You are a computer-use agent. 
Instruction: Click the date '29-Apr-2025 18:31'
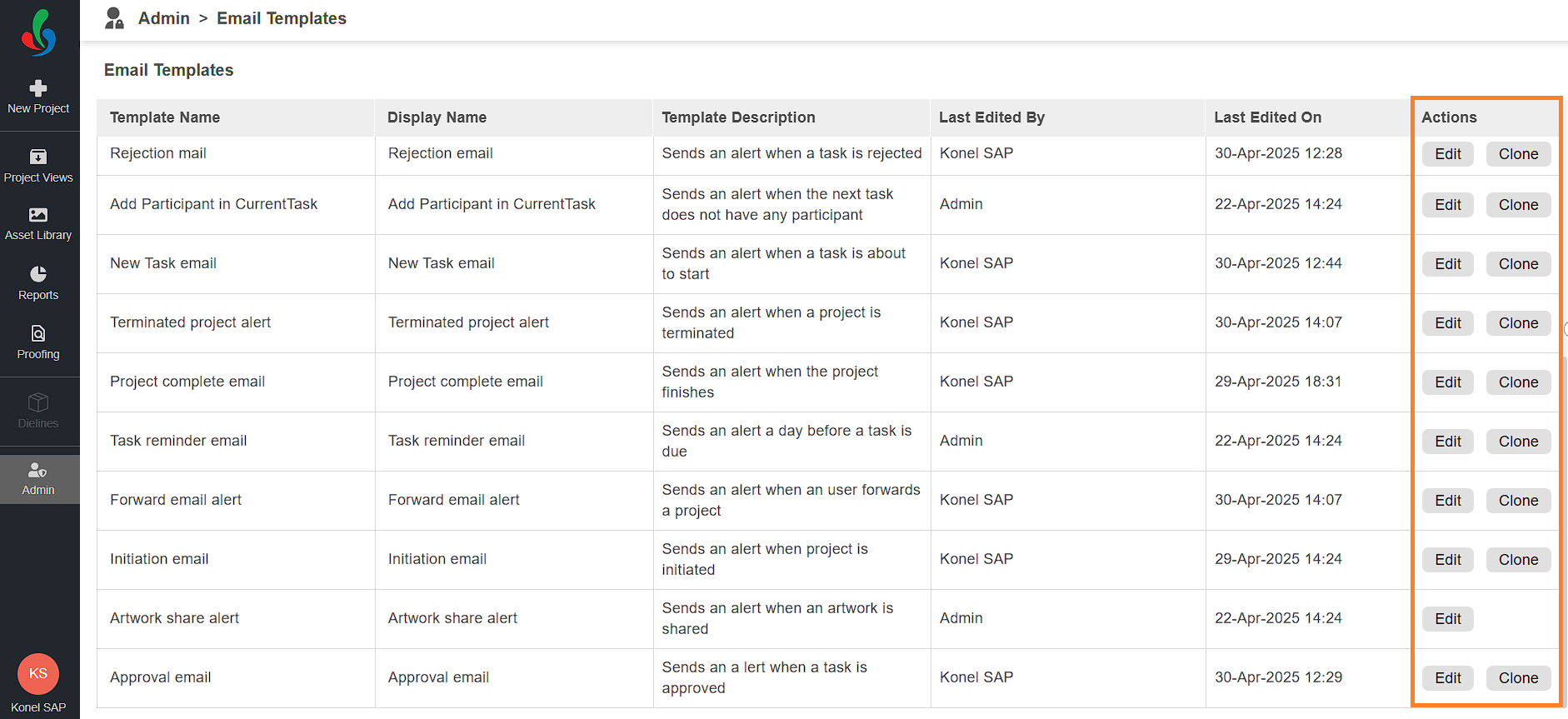tap(1278, 382)
